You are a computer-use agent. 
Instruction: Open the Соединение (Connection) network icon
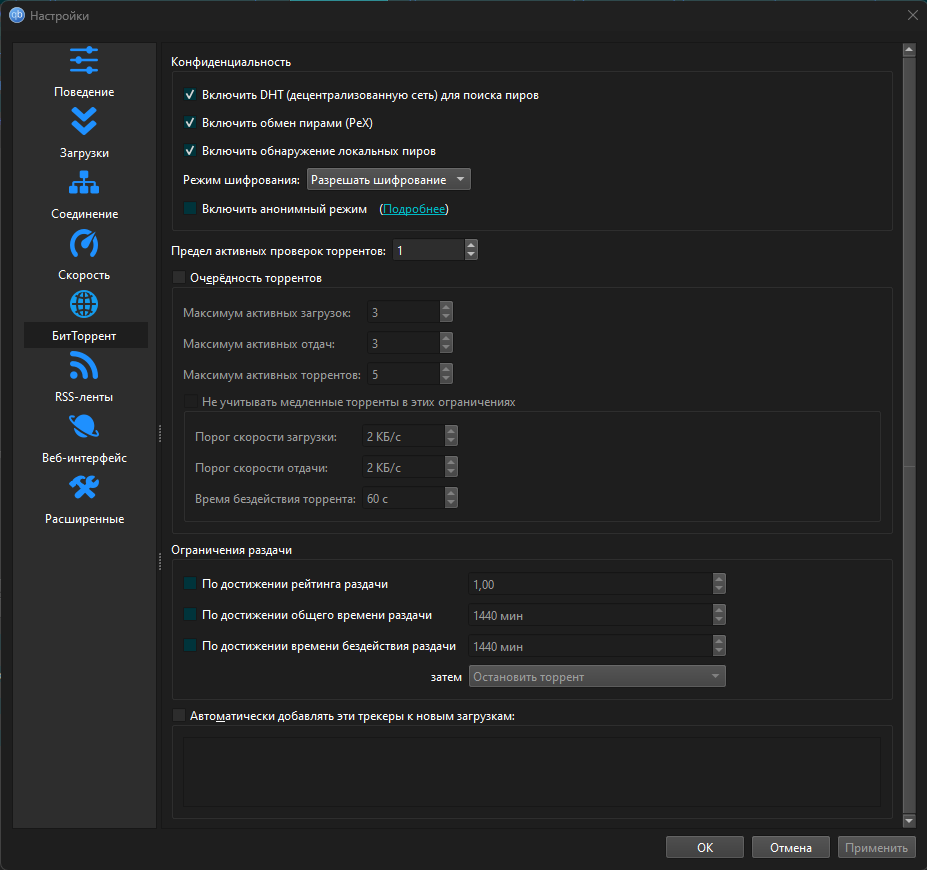click(x=84, y=182)
